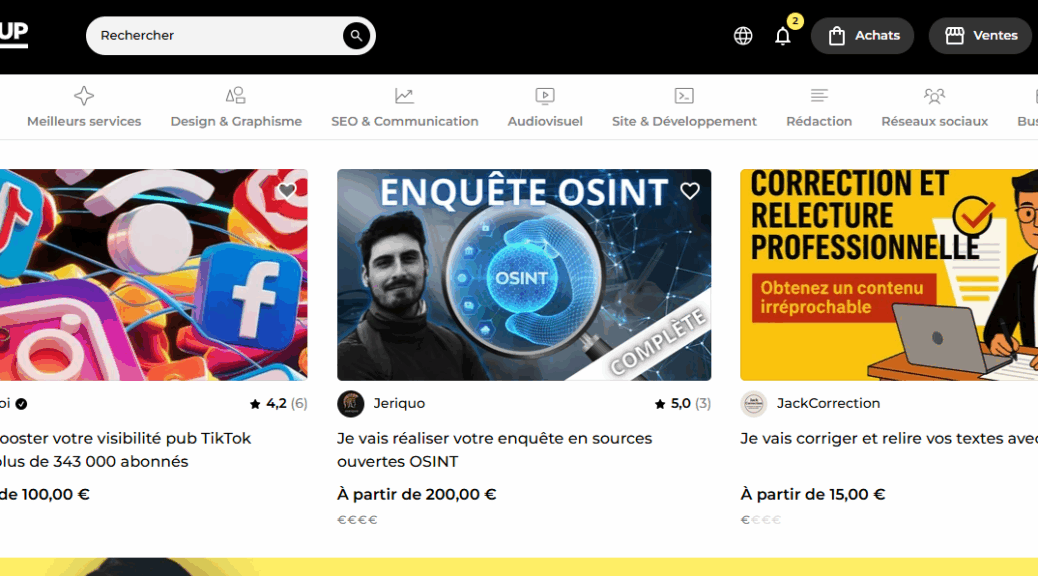The image size is (1038, 576).
Task: Open OSINT sources ouvertes service title
Action: click(495, 450)
